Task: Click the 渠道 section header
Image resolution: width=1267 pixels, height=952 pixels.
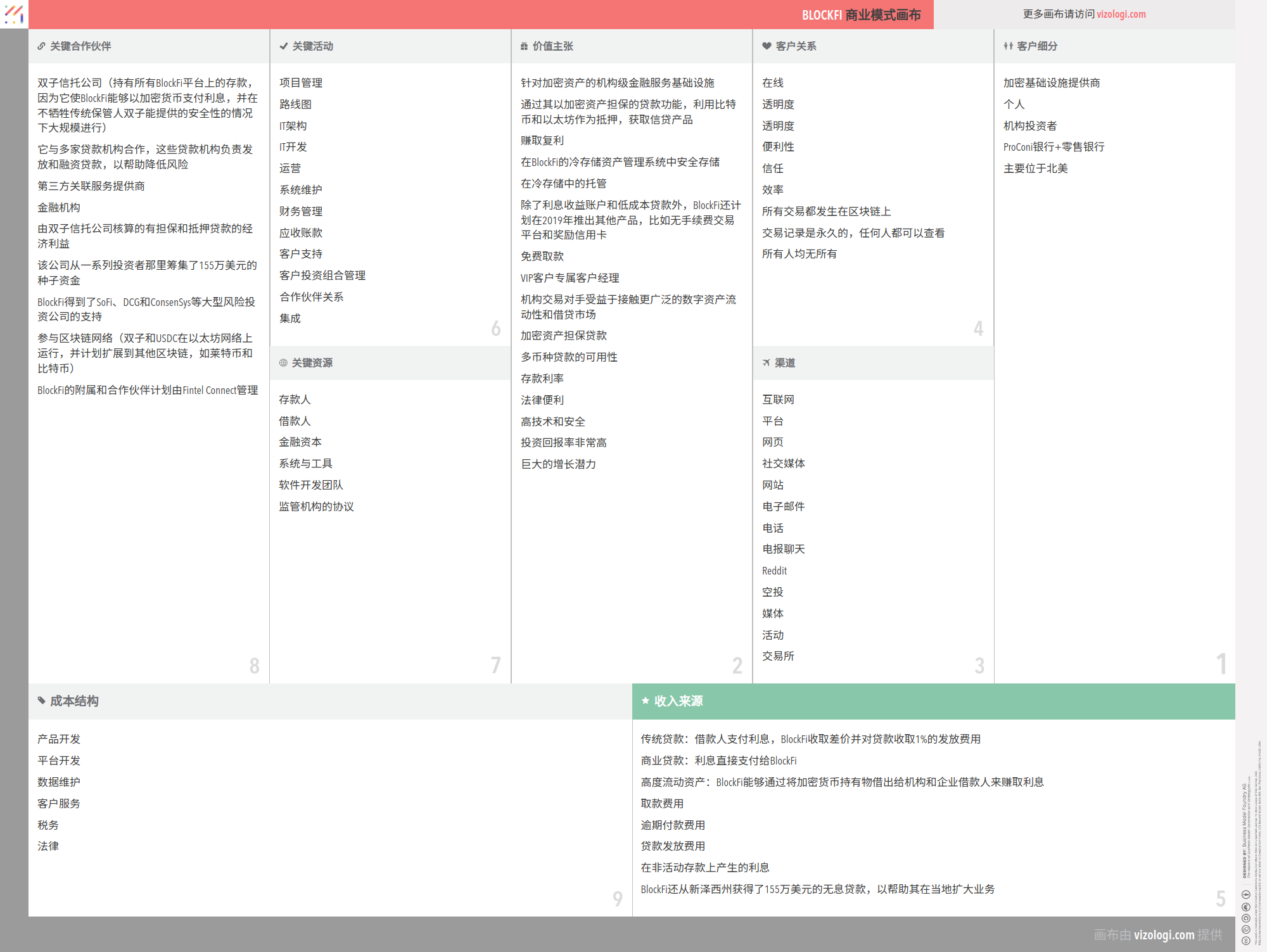Action: [x=785, y=363]
